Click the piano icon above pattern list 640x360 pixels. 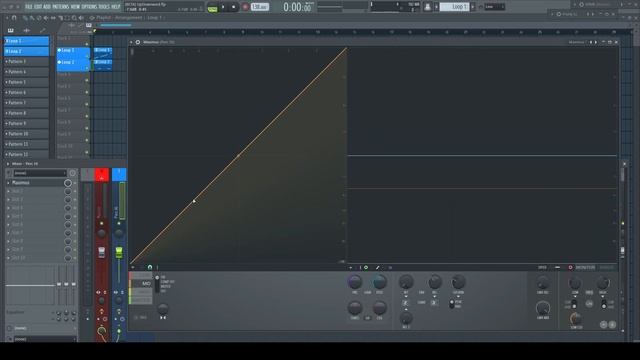click(x=11, y=30)
